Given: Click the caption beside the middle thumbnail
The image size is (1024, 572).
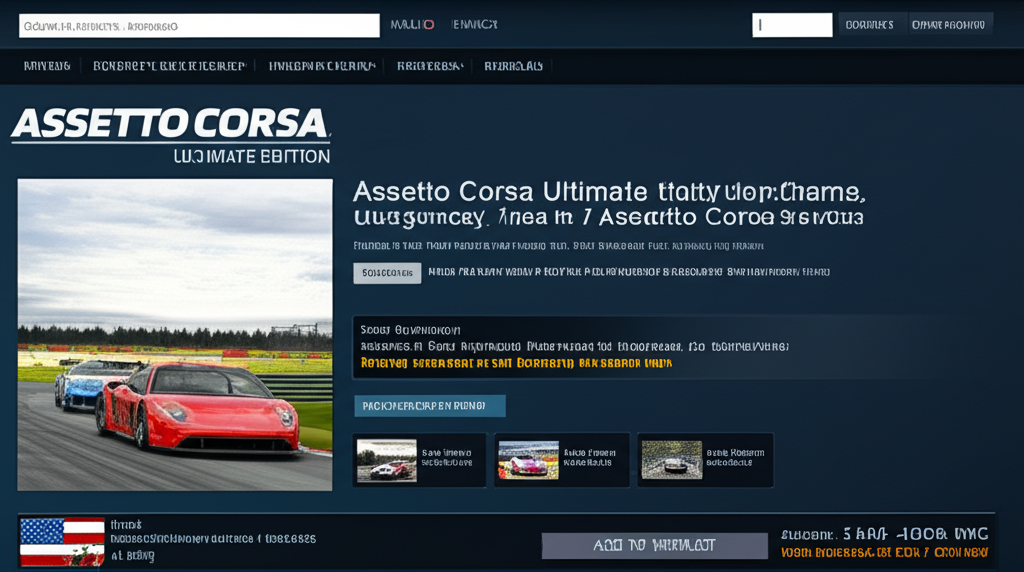Looking at the screenshot, I should (589, 457).
